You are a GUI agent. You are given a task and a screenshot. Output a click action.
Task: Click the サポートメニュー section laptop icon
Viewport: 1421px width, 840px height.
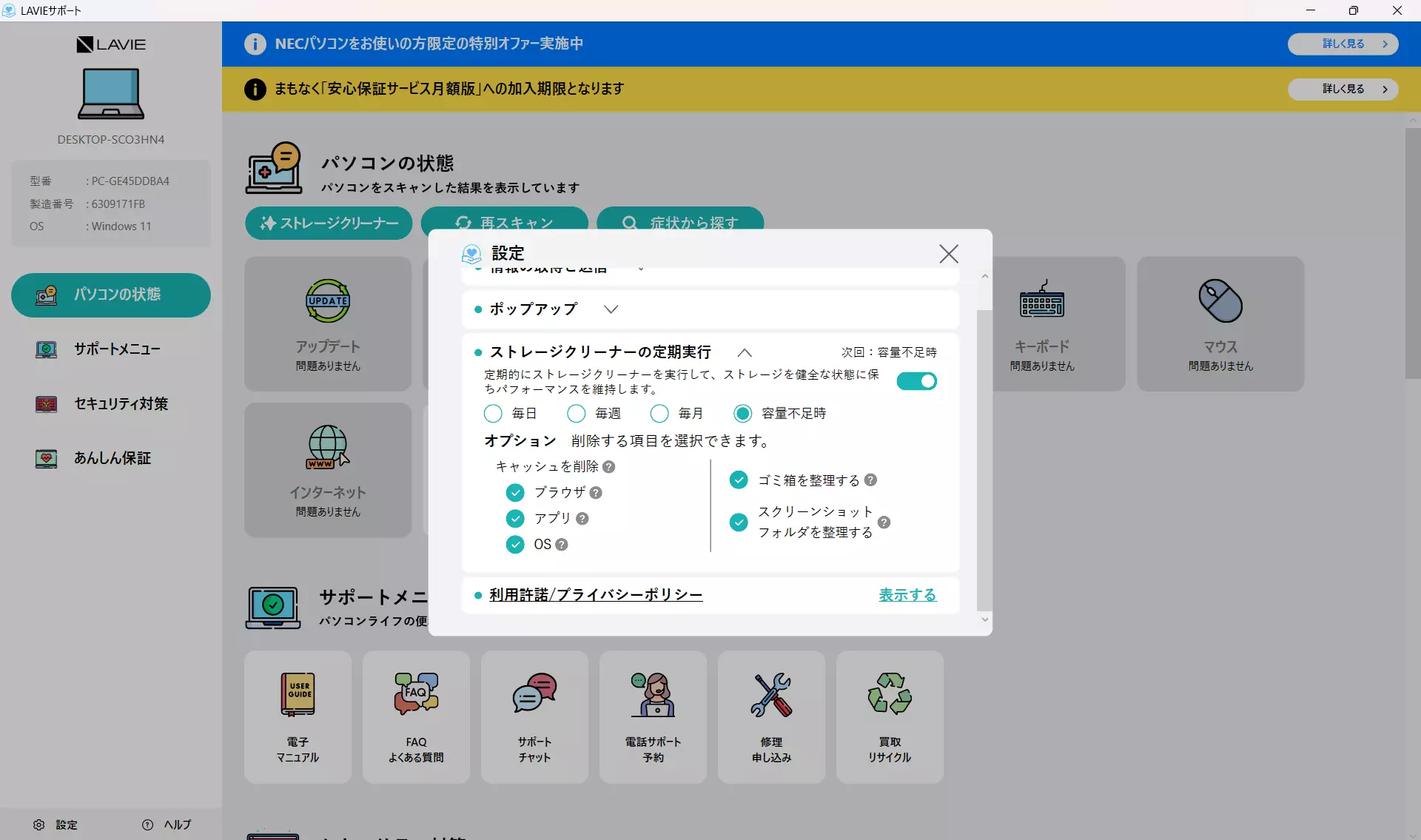[x=273, y=608]
